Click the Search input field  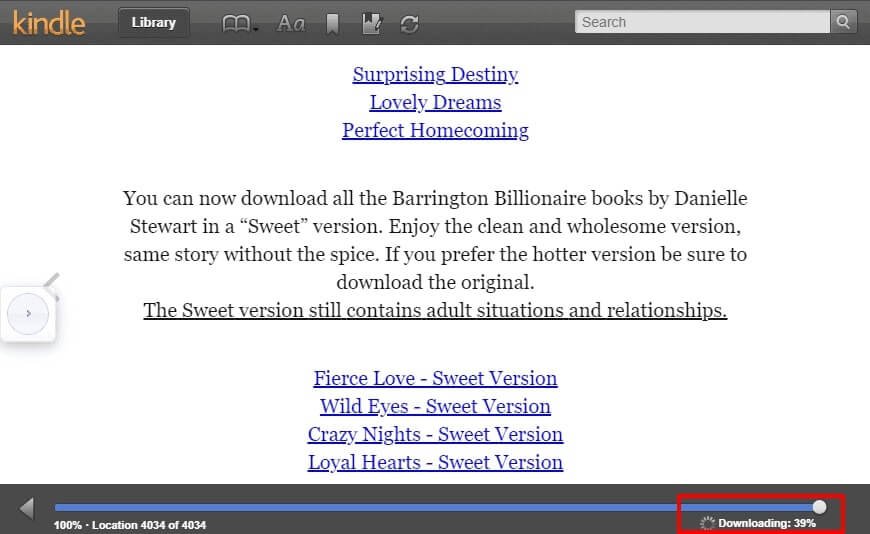[x=702, y=22]
